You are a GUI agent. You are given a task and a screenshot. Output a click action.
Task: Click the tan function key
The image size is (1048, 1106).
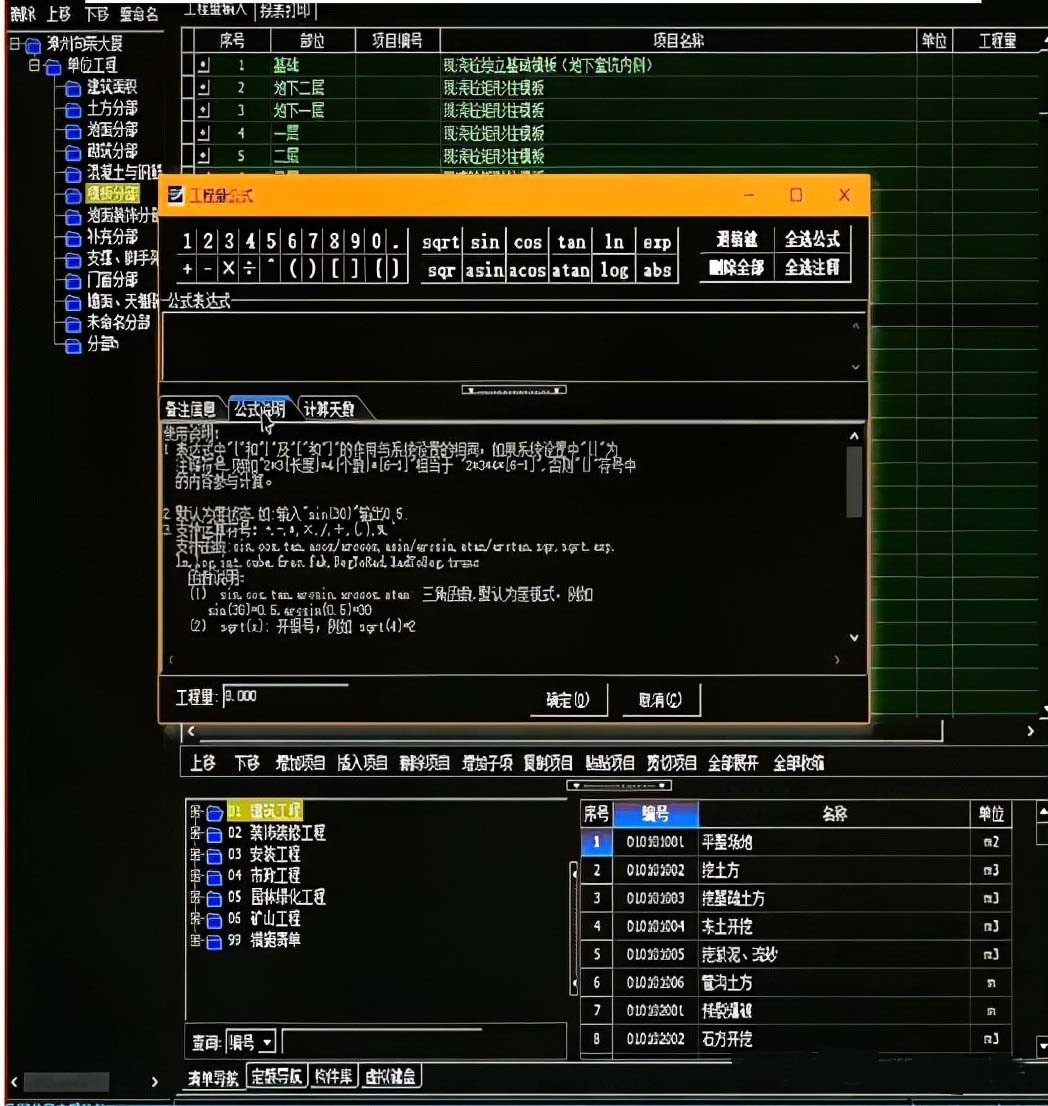(x=571, y=242)
